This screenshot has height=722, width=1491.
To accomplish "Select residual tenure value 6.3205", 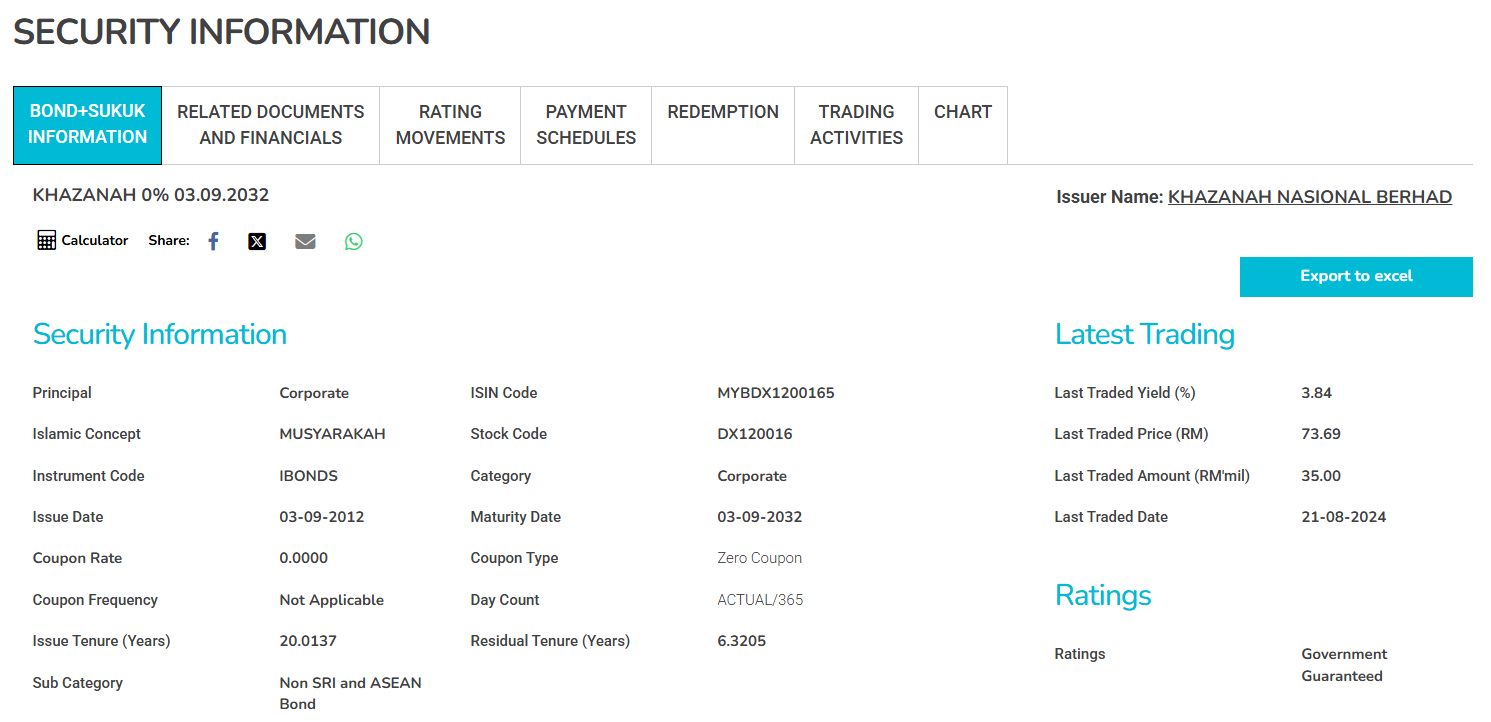I will click(742, 641).
